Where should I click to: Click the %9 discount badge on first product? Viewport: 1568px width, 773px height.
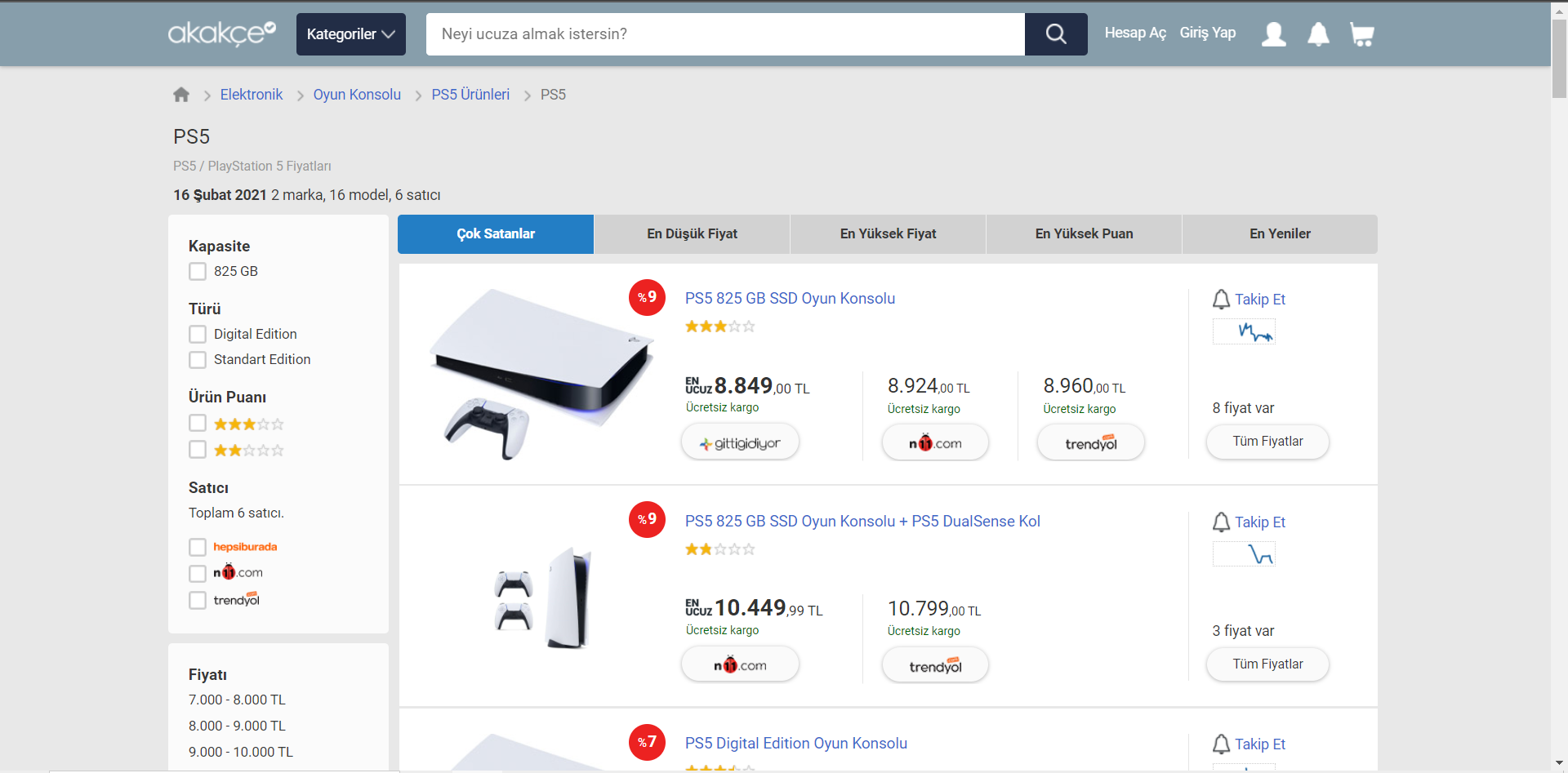point(648,297)
